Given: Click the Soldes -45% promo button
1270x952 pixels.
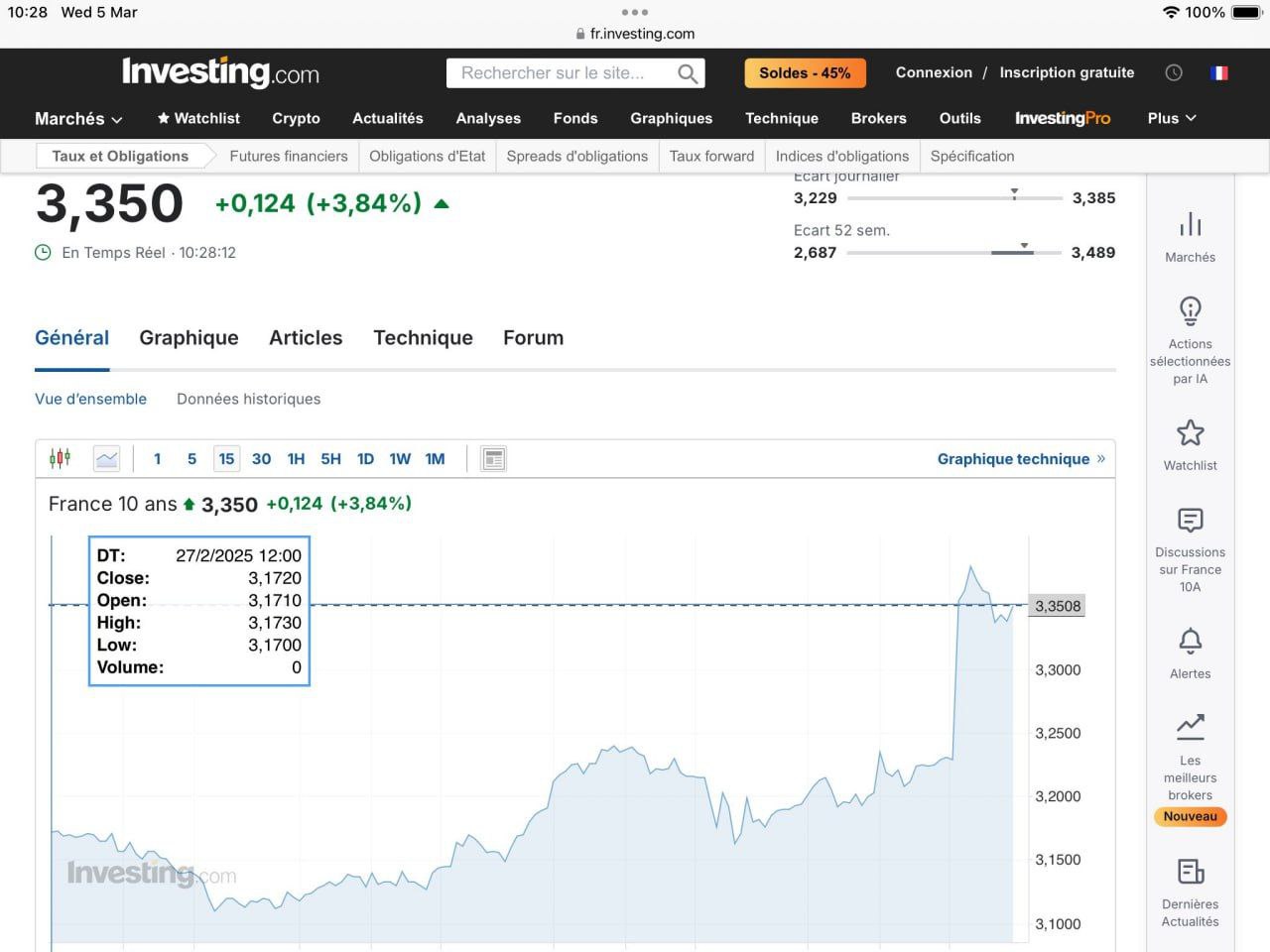Looking at the screenshot, I should 805,73.
